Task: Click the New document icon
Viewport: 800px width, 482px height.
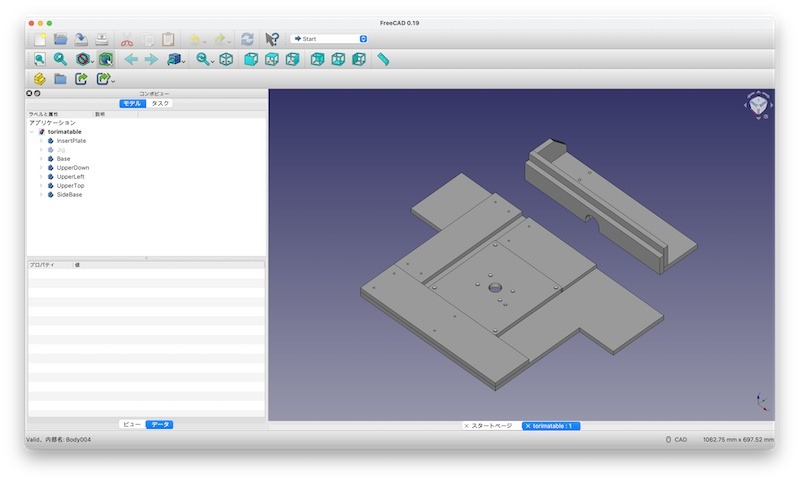Action: (x=39, y=39)
